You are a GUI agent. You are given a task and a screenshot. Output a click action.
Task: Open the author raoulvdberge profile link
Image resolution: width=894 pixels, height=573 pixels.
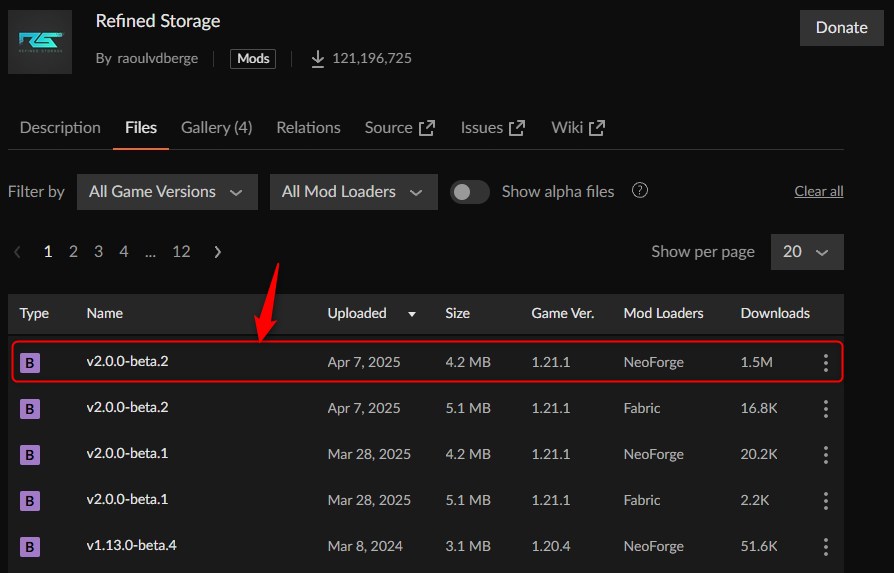click(157, 58)
